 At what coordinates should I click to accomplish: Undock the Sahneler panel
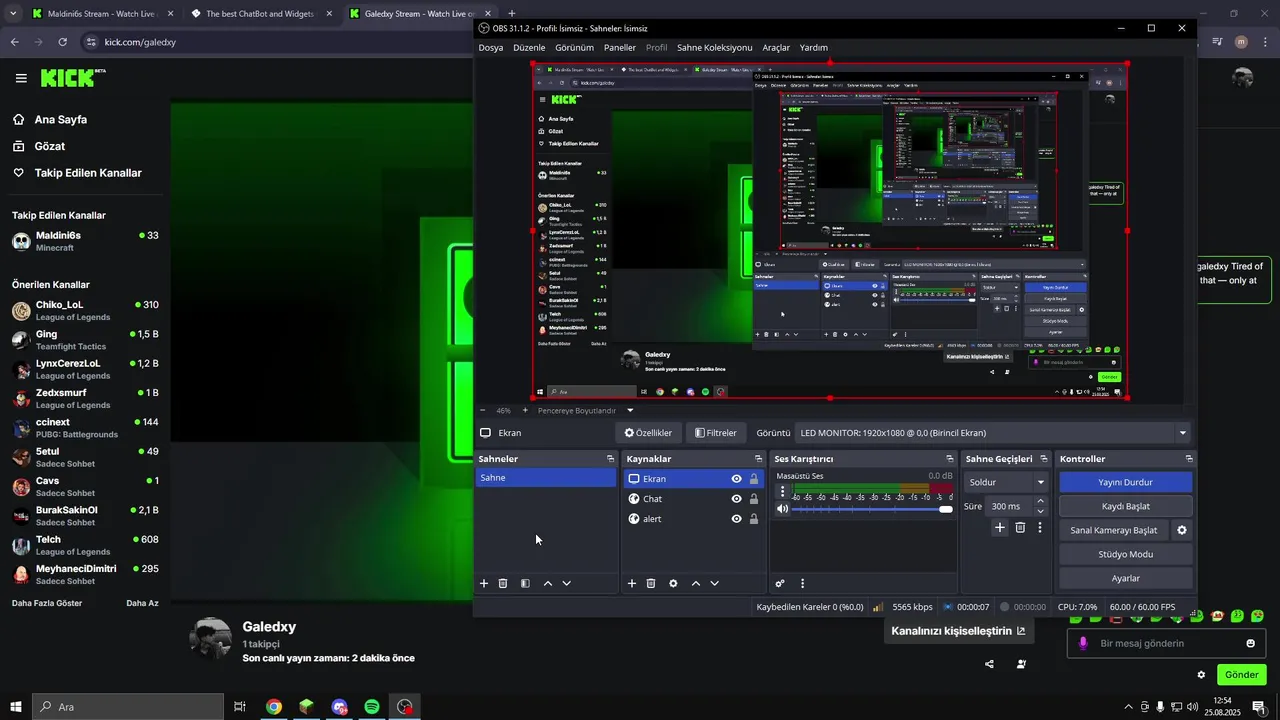click(x=610, y=459)
